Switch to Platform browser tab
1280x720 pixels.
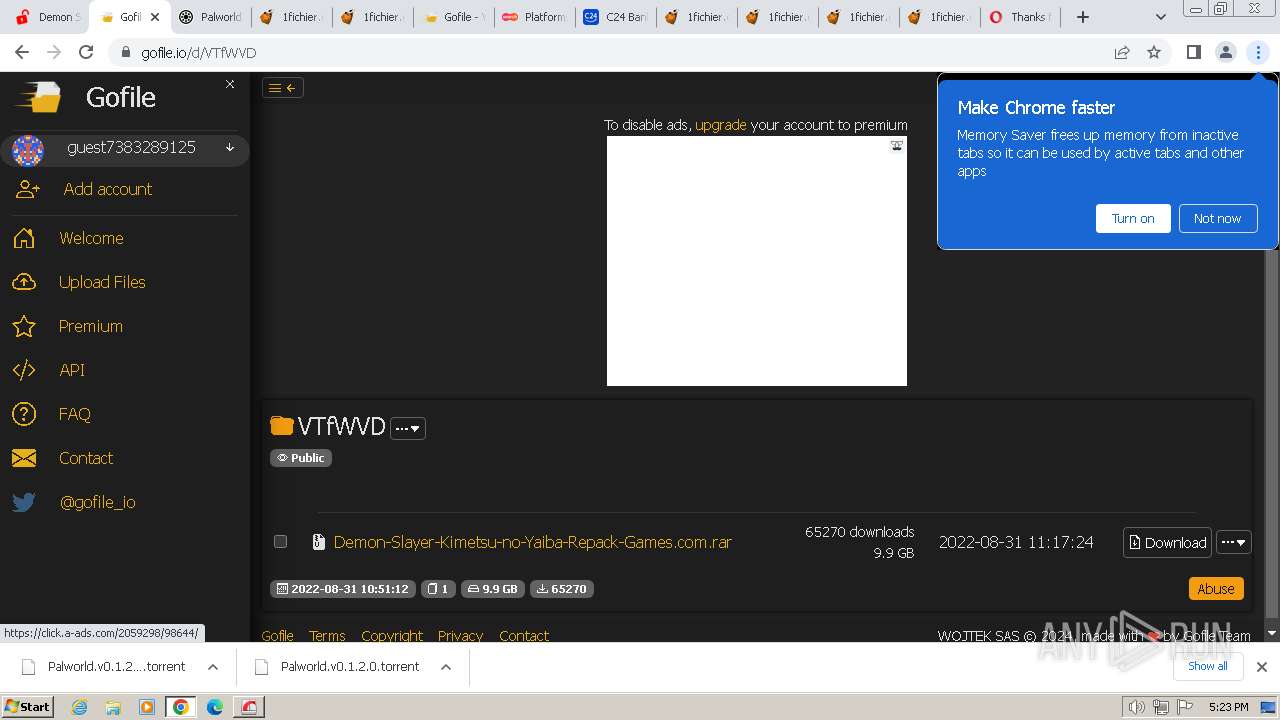[x=535, y=17]
